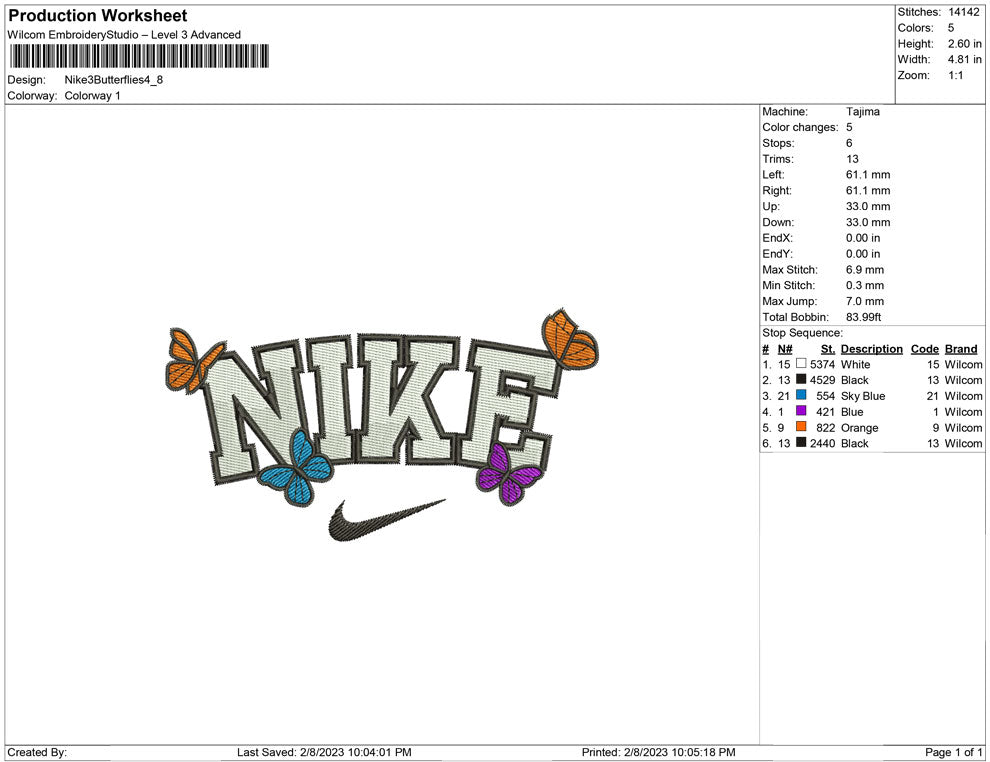Select the Sky Blue description text
Viewport: 990px width, 762px height.
863,396
